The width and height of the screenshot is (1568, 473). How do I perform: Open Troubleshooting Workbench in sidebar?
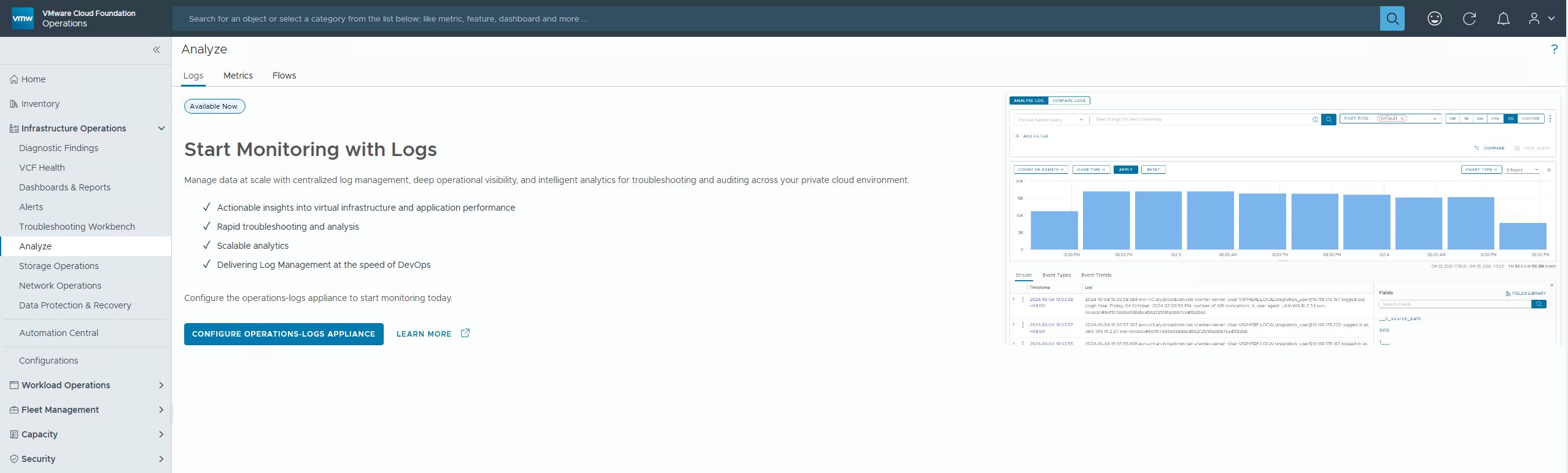(x=77, y=227)
